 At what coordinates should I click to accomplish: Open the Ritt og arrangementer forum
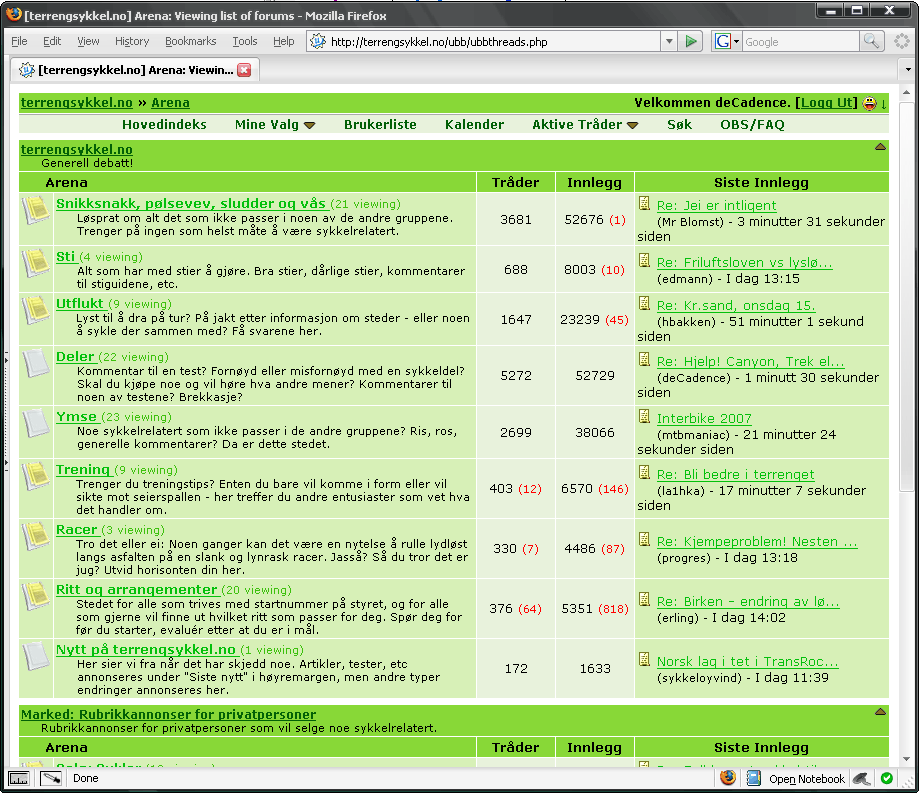137,590
